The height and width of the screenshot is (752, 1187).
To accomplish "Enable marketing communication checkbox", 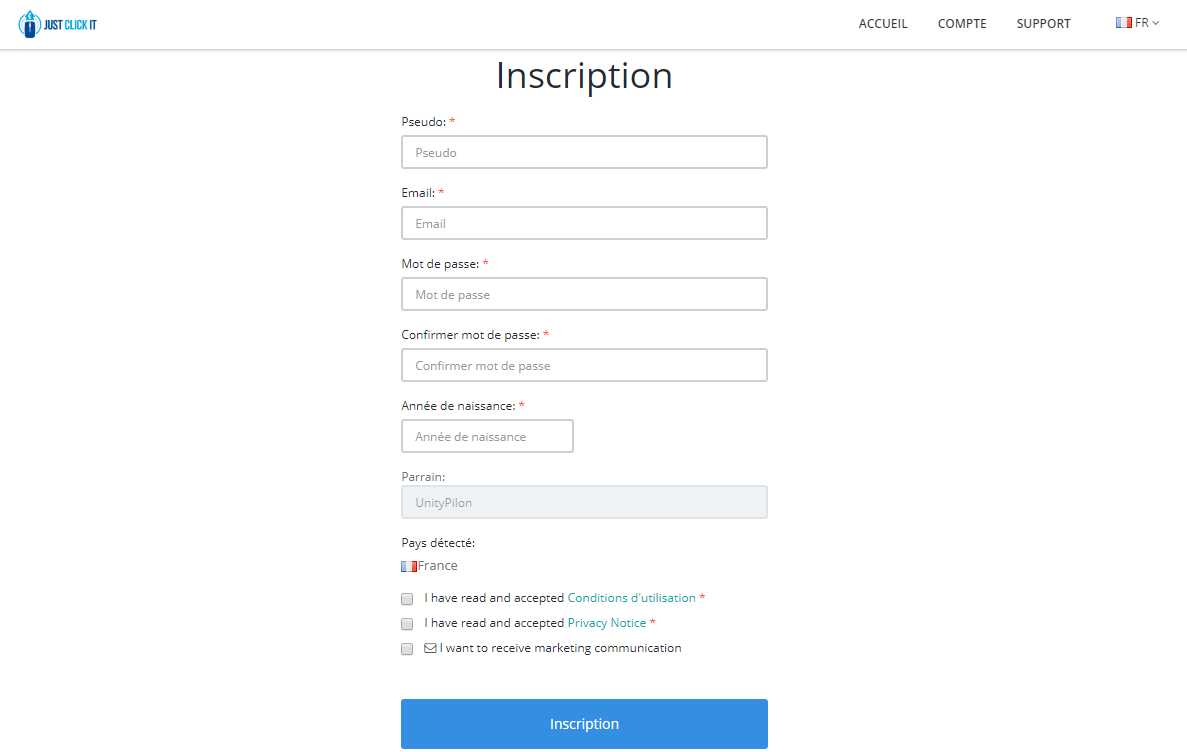I will (407, 649).
